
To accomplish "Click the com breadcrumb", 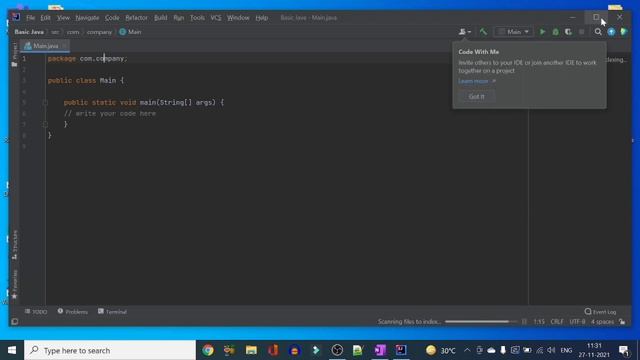I will tap(73, 32).
